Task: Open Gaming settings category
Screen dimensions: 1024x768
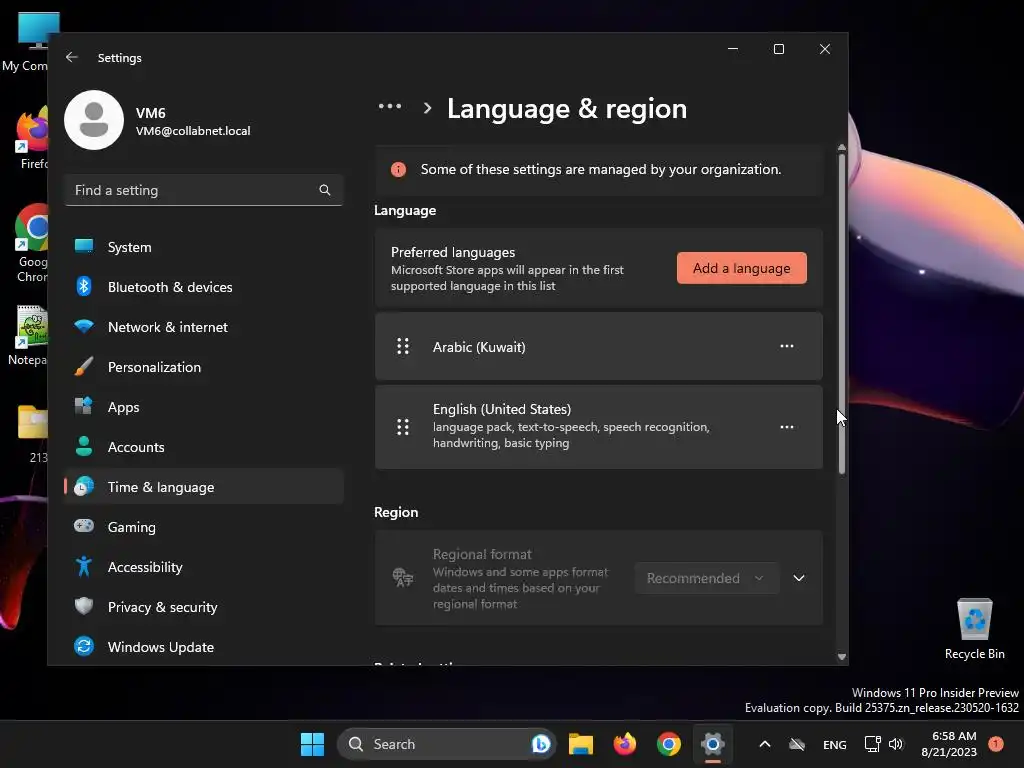Action: click(x=204, y=527)
